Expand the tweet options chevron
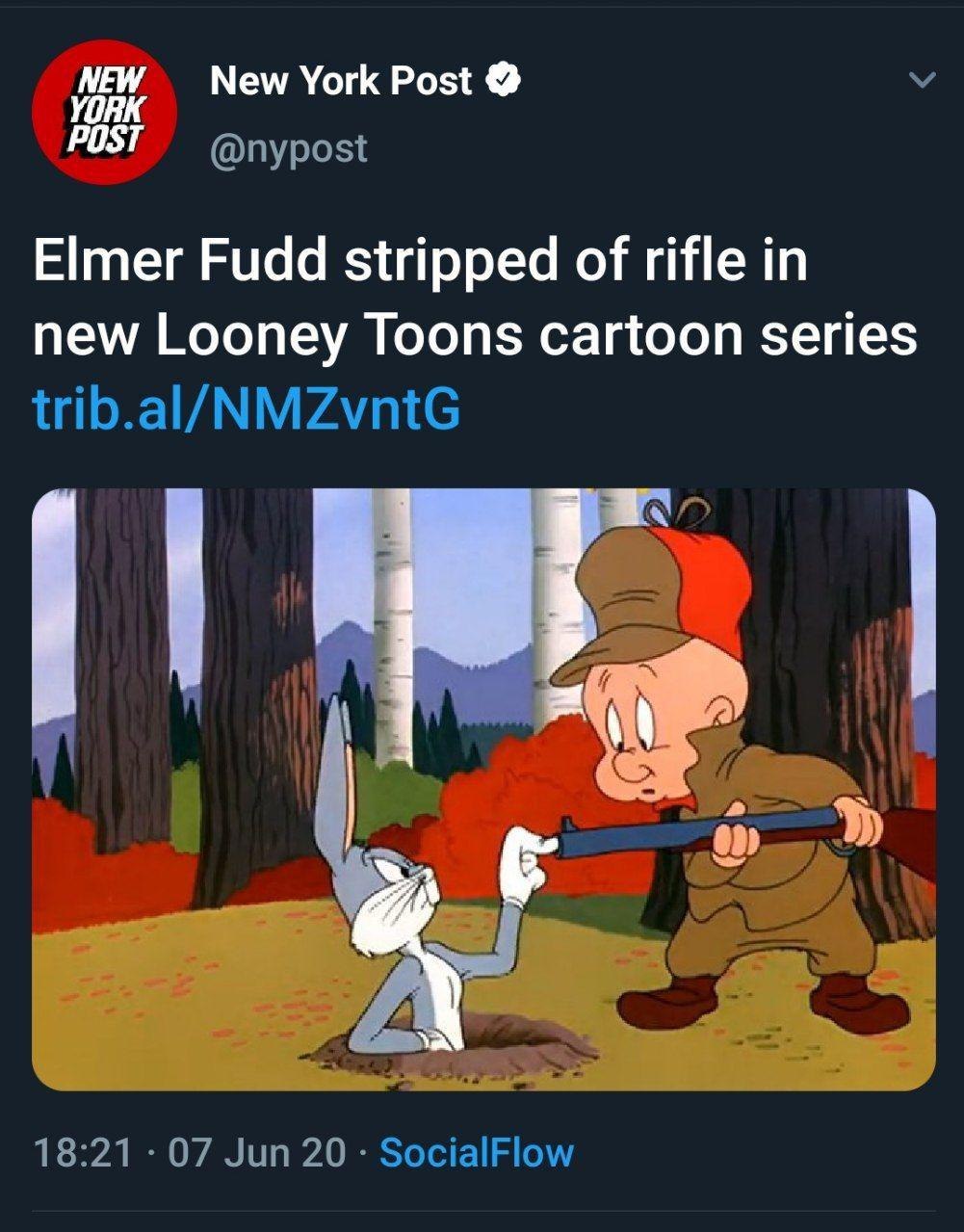The width and height of the screenshot is (964, 1232). coord(923,80)
